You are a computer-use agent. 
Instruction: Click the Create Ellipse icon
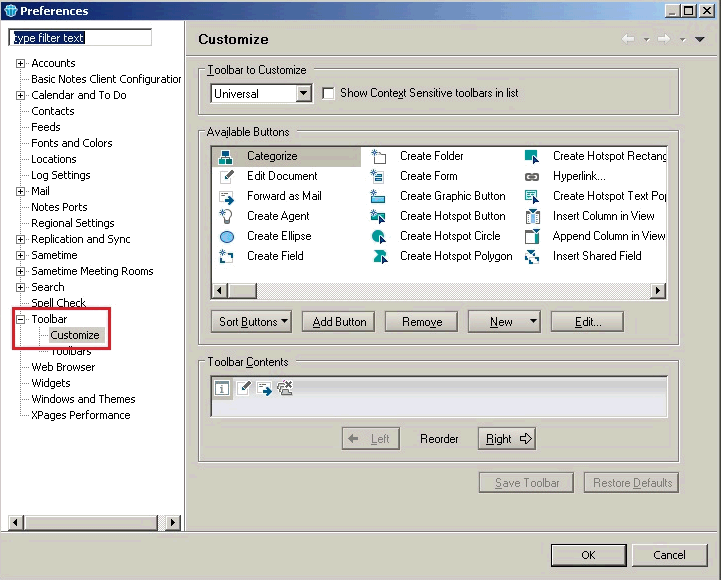(x=226, y=236)
